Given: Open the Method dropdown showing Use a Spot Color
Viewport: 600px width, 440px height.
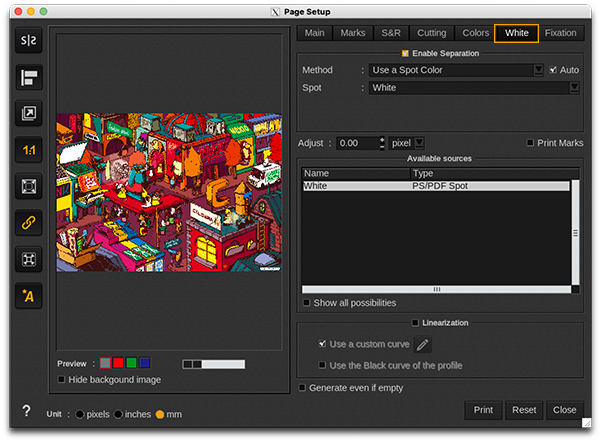Looking at the screenshot, I should [456, 70].
